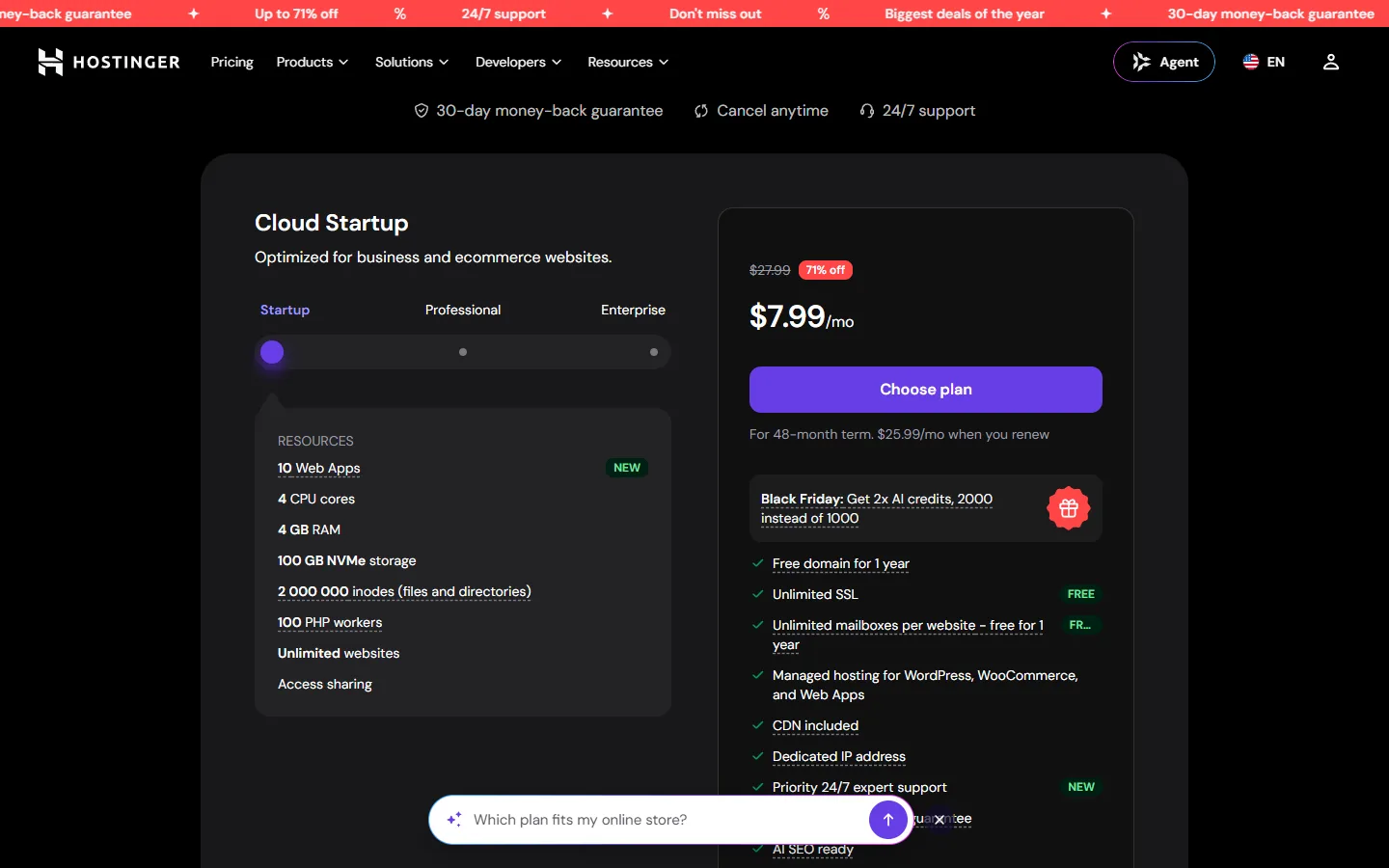The width and height of the screenshot is (1389, 868).
Task: Click the 'Access sharing' resource text
Action: tap(325, 685)
